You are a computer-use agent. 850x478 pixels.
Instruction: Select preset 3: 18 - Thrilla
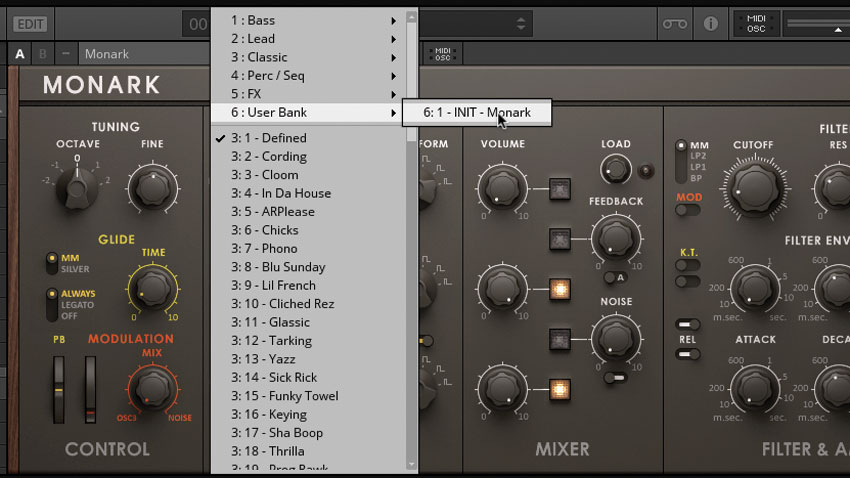(x=309, y=451)
